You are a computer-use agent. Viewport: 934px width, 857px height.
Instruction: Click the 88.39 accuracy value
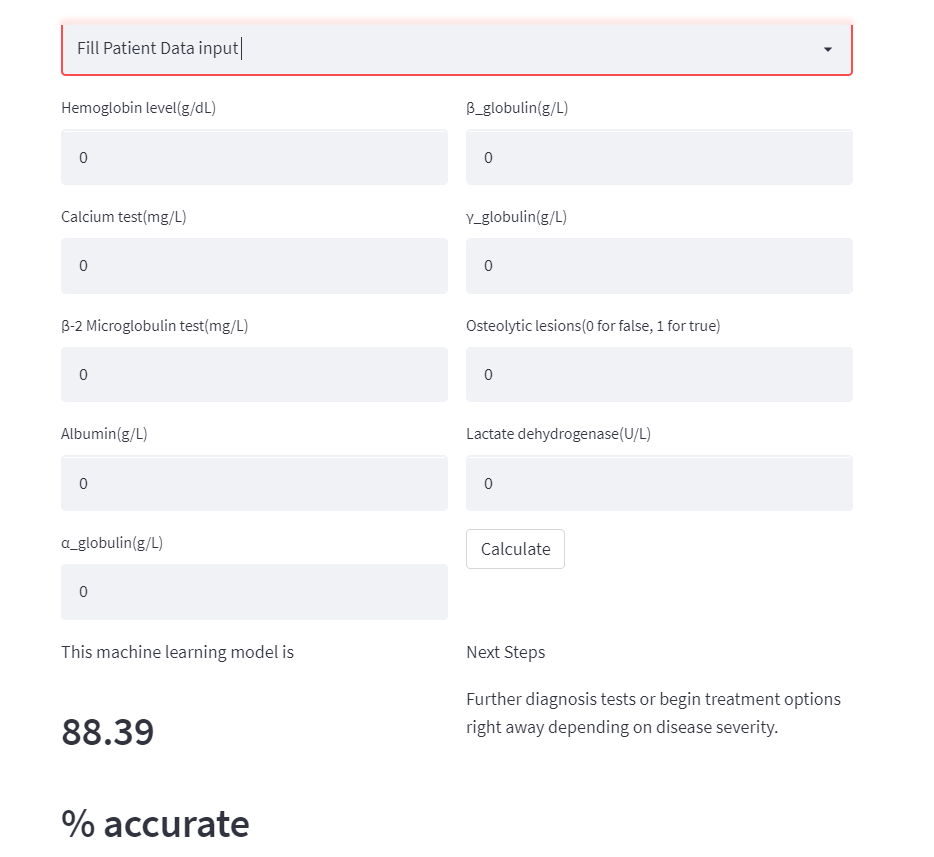click(x=108, y=732)
